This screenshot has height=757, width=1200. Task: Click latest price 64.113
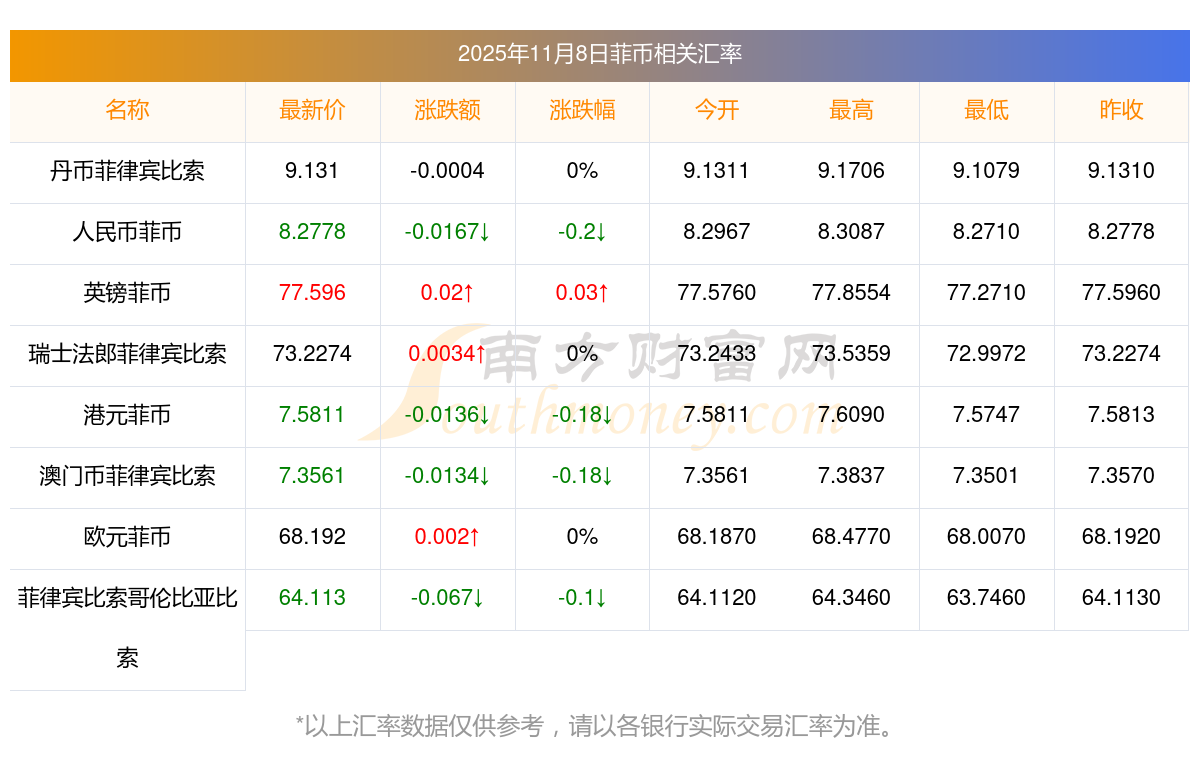tap(312, 598)
